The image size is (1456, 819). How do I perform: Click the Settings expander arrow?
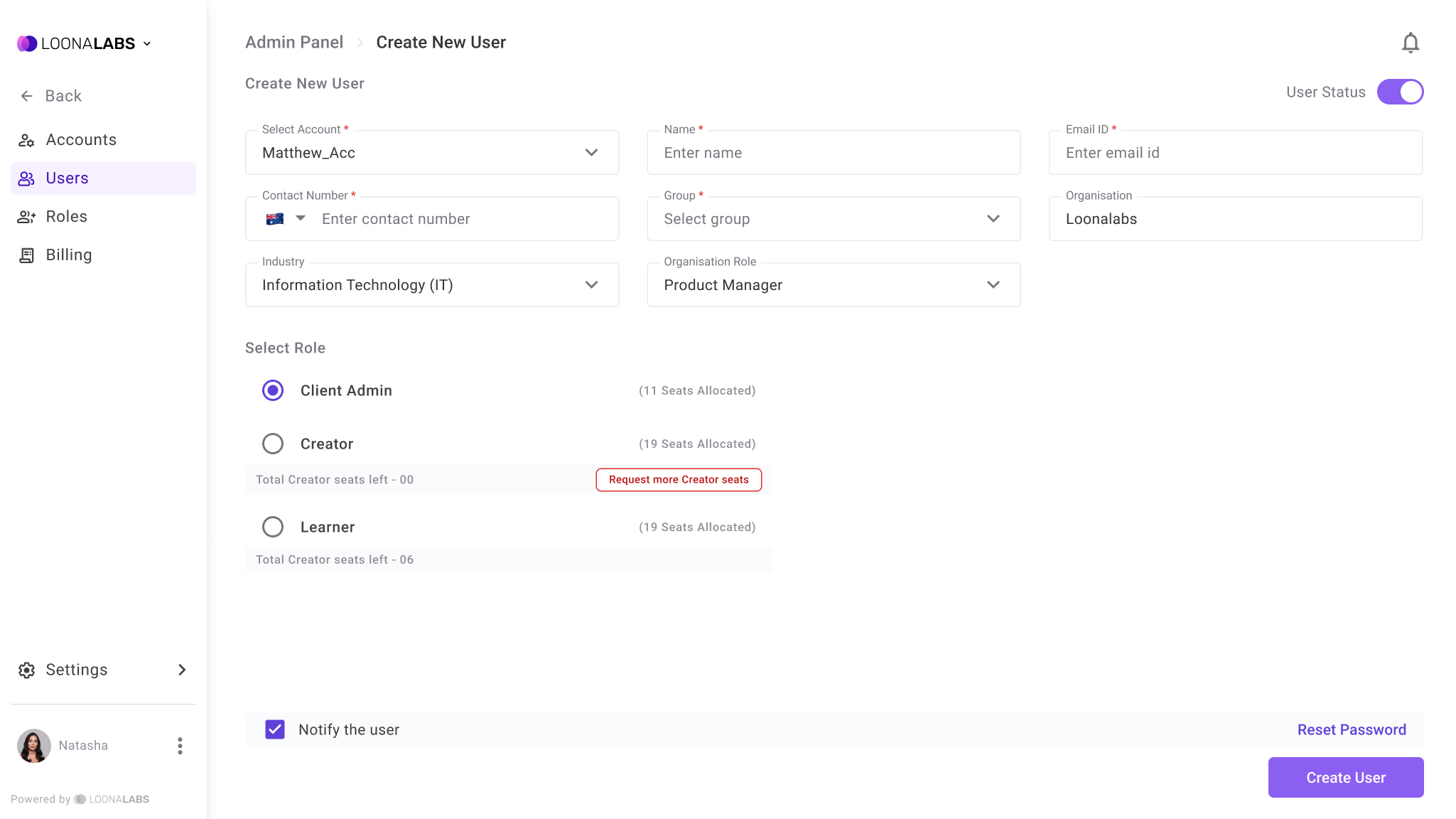tap(182, 670)
